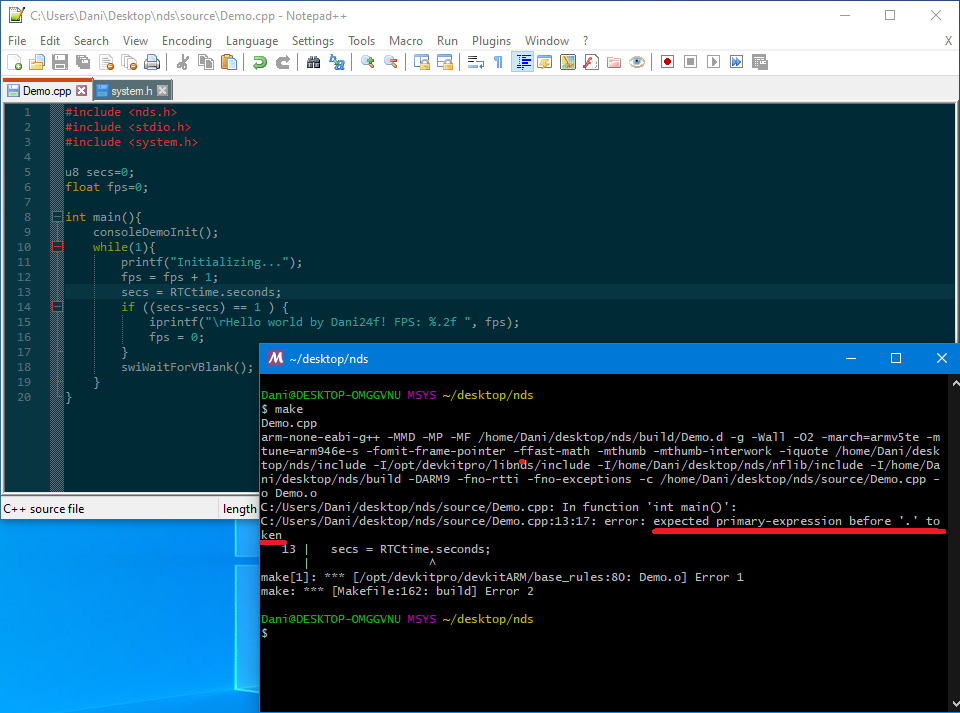This screenshot has height=713, width=960.
Task: Toggle synchronize vertical scrolling icon
Action: click(x=422, y=62)
